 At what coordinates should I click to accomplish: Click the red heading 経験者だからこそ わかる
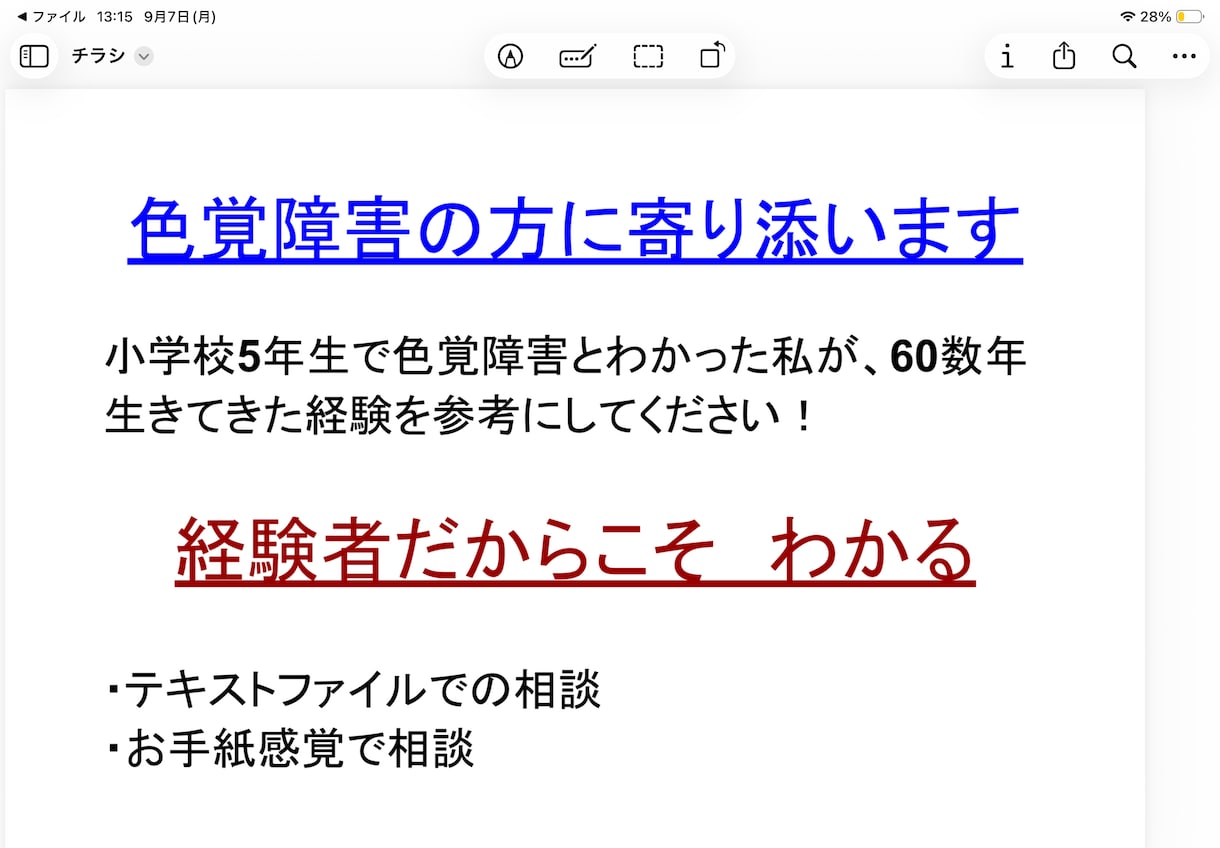[575, 550]
